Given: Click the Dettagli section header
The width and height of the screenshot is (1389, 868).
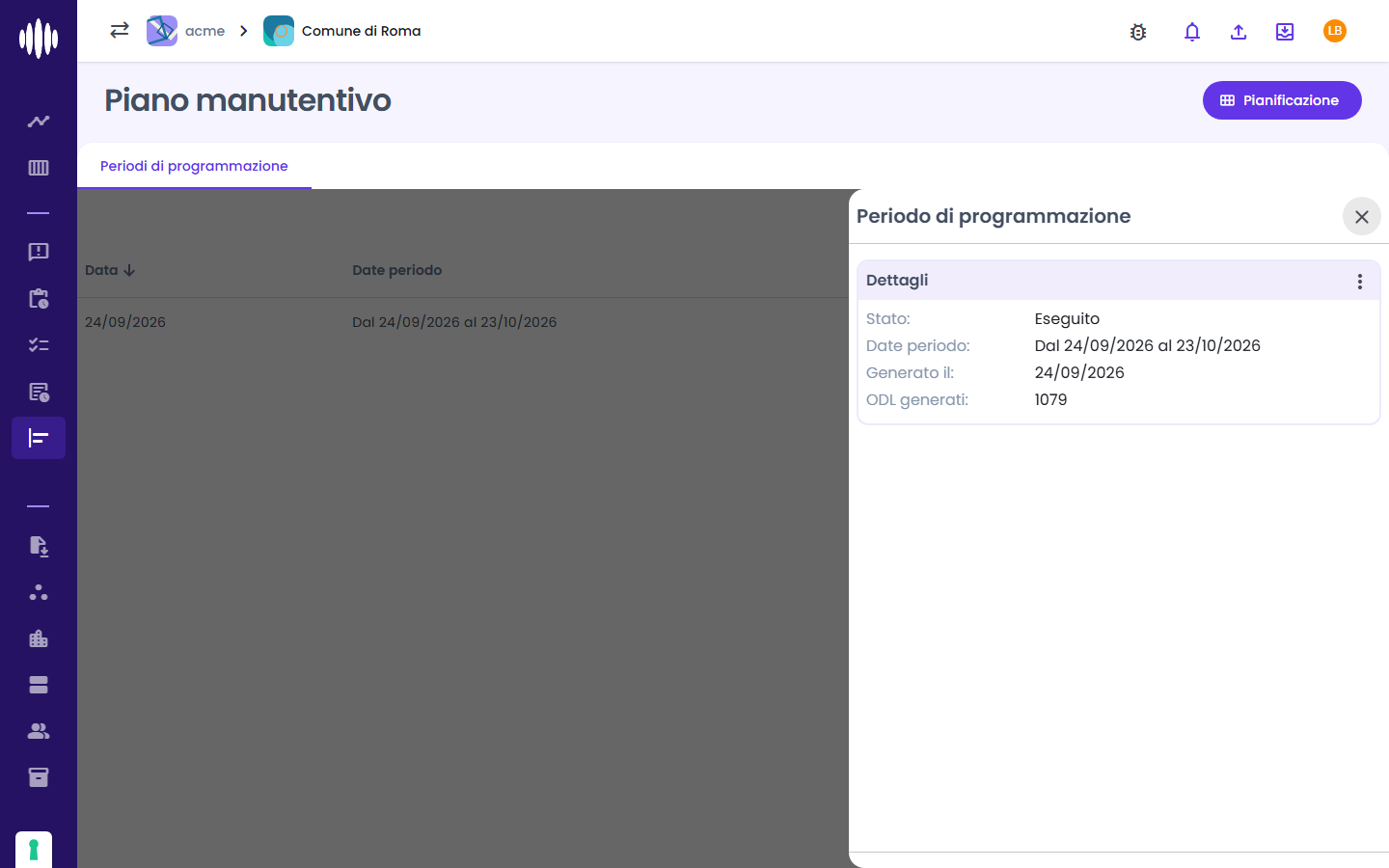Looking at the screenshot, I should (x=1119, y=281).
